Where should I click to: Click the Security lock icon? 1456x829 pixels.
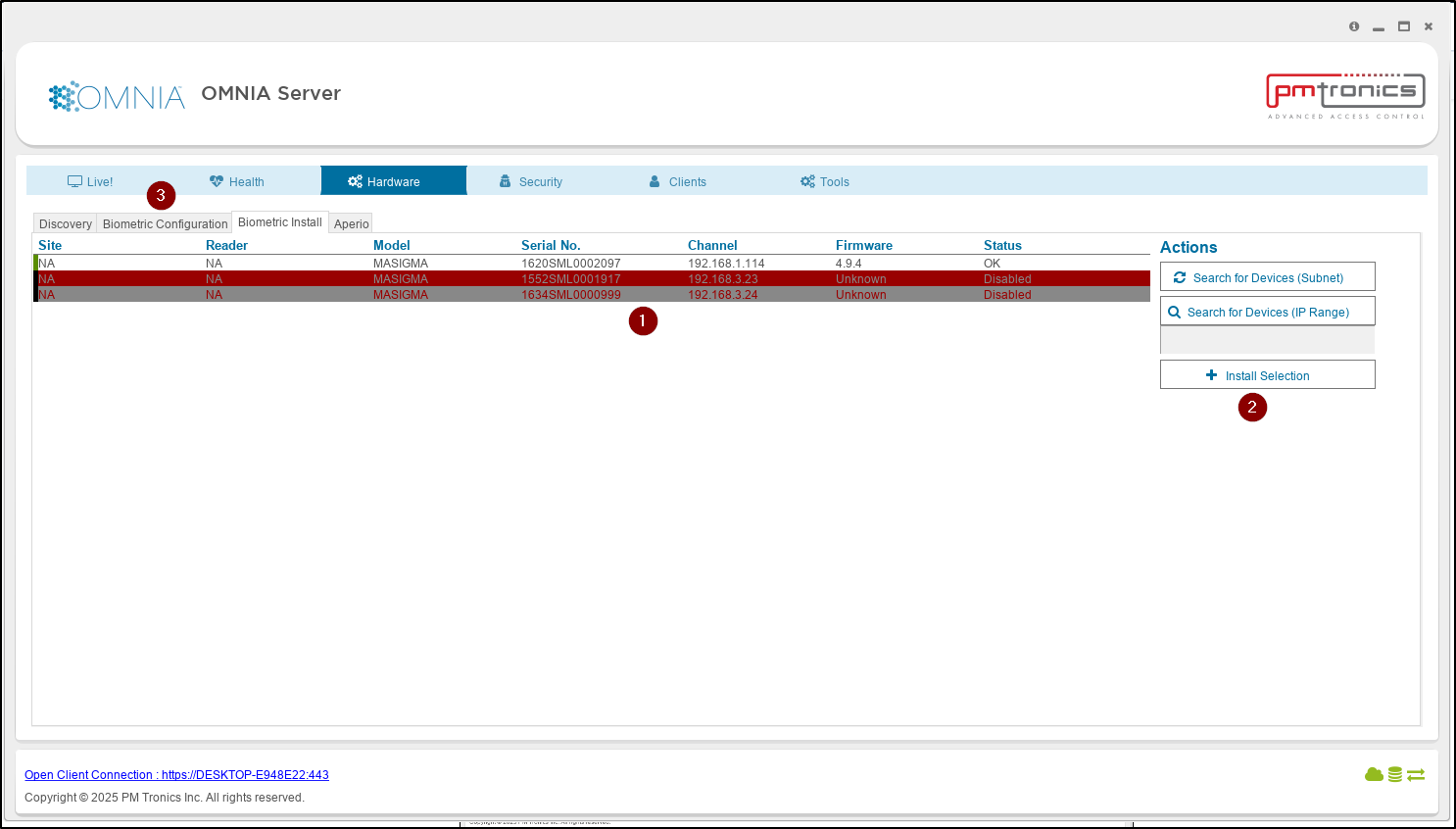pyautogui.click(x=506, y=181)
